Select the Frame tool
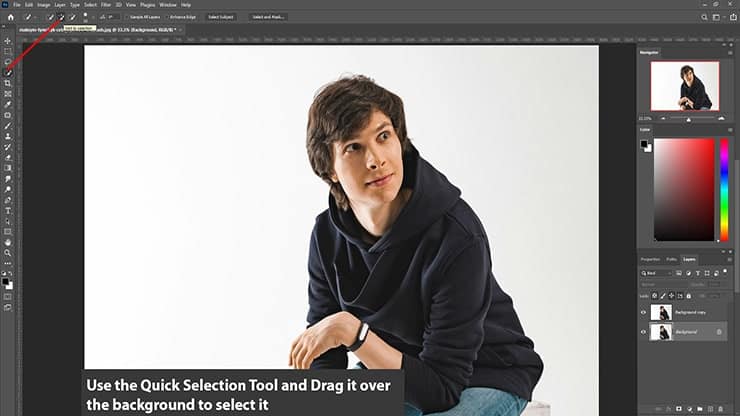740x416 pixels. tap(8, 94)
